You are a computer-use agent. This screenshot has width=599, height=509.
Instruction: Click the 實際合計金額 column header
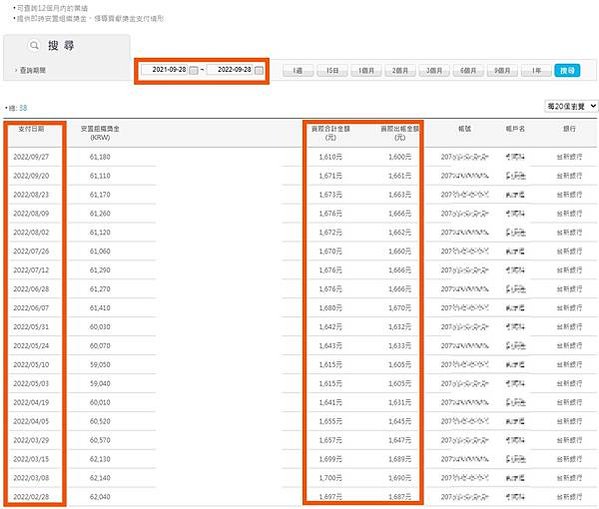331,133
